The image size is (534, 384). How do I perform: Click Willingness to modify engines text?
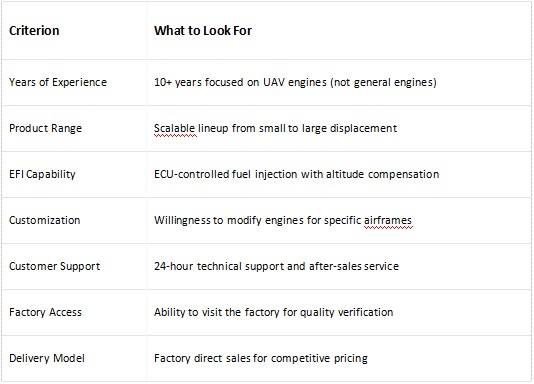[x=229, y=220]
